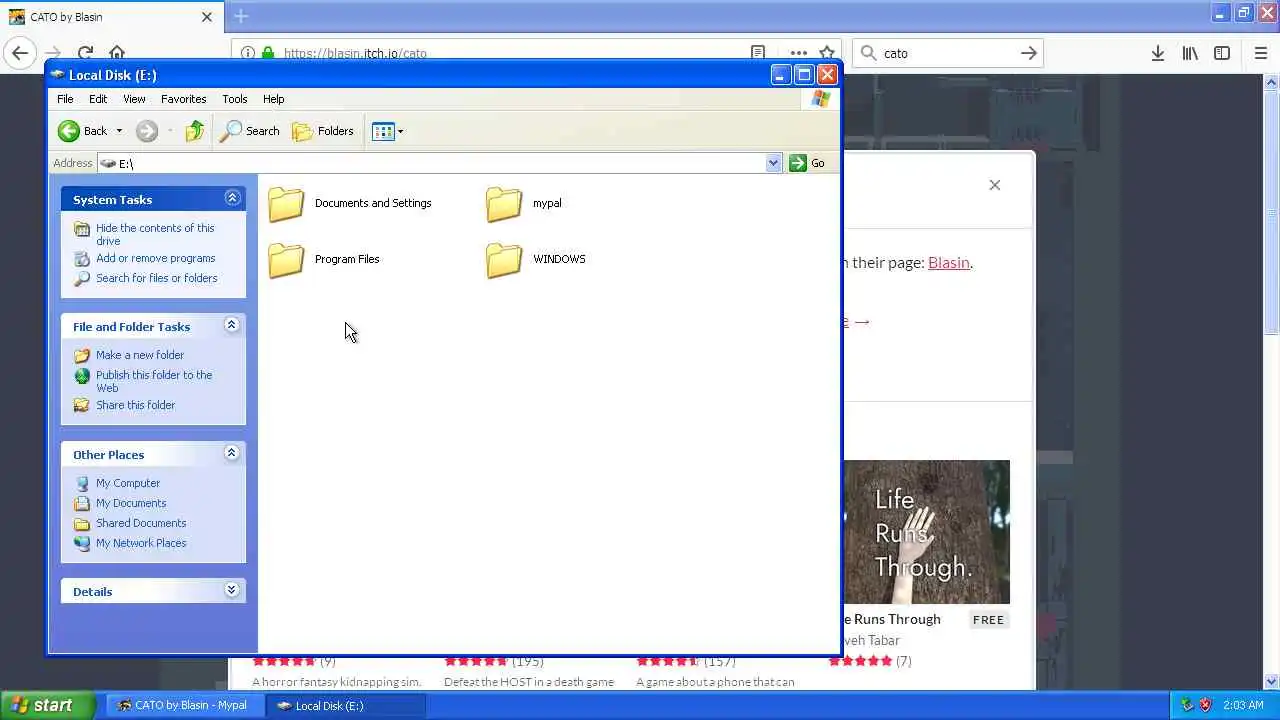Click the Windows flag logo in Explorer
Image resolution: width=1280 pixels, height=720 pixels.
821,99
